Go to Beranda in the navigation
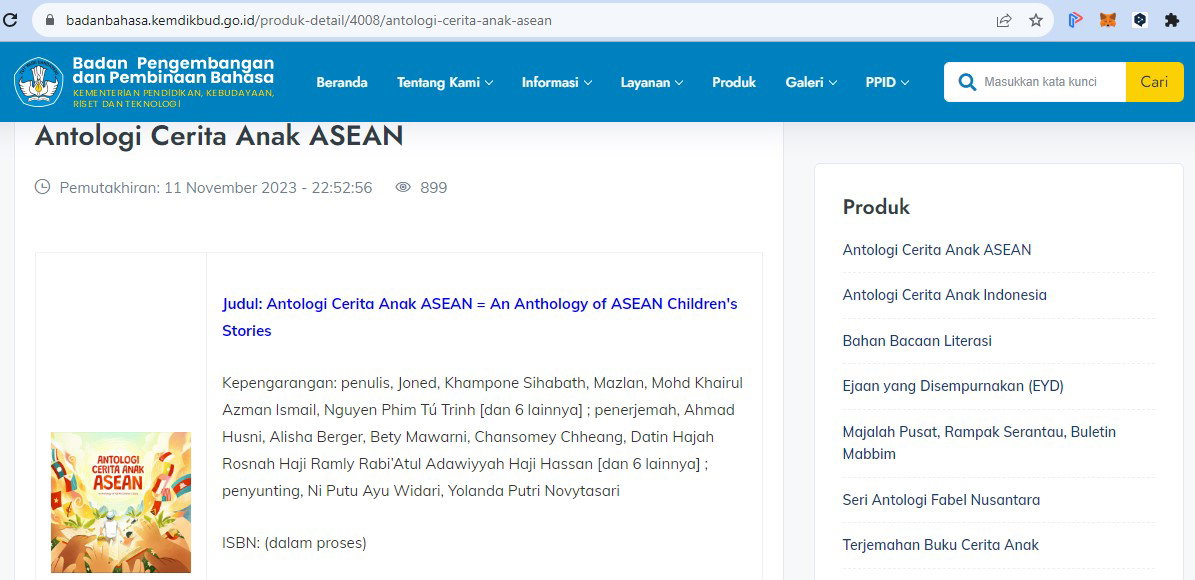Image resolution: width=1195 pixels, height=580 pixels. [x=342, y=82]
